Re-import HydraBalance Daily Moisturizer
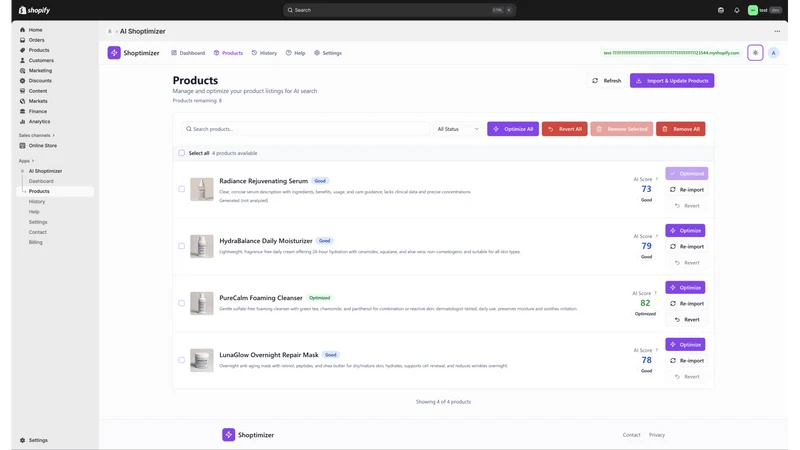 tap(686, 246)
